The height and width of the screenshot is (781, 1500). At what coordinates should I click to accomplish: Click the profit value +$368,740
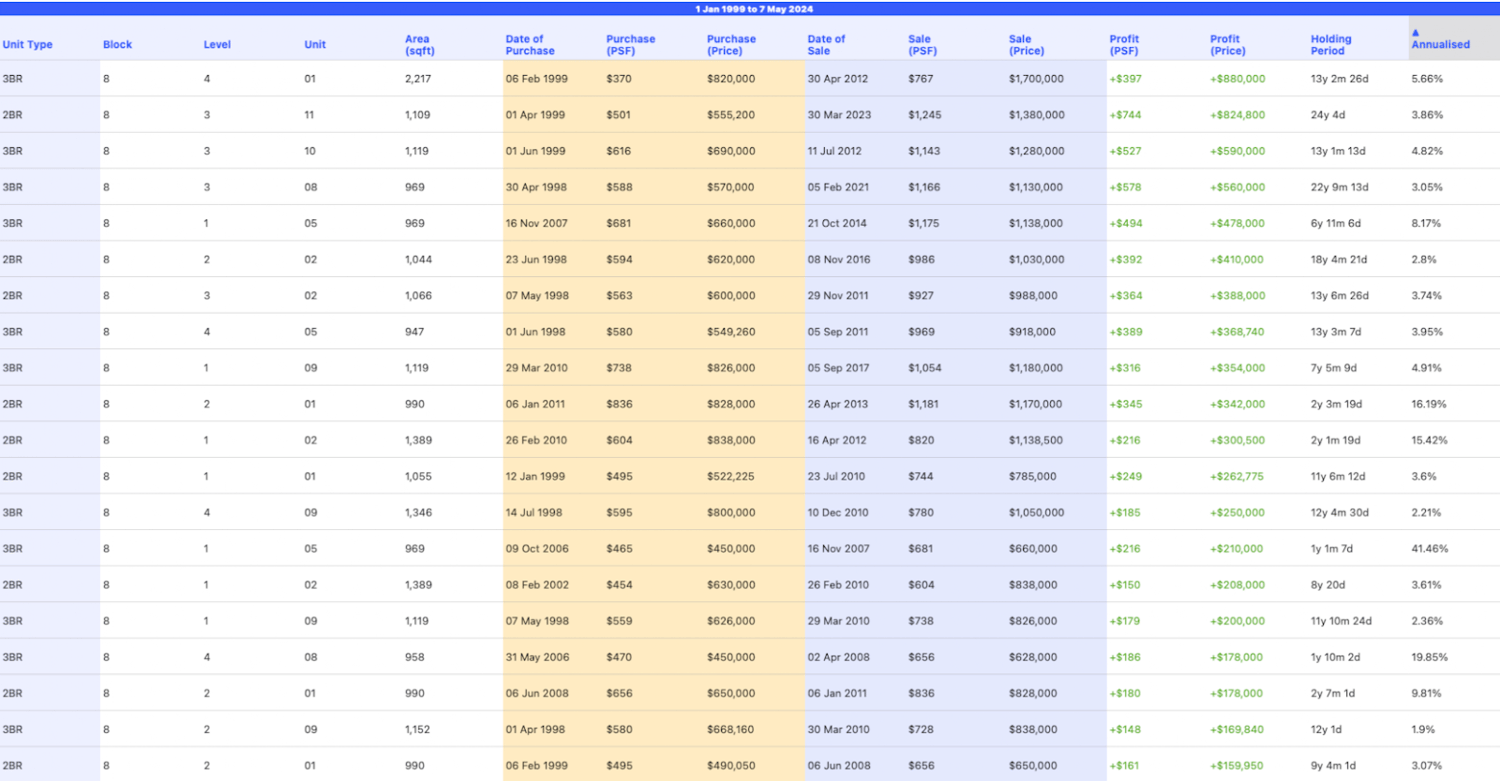tap(1237, 332)
